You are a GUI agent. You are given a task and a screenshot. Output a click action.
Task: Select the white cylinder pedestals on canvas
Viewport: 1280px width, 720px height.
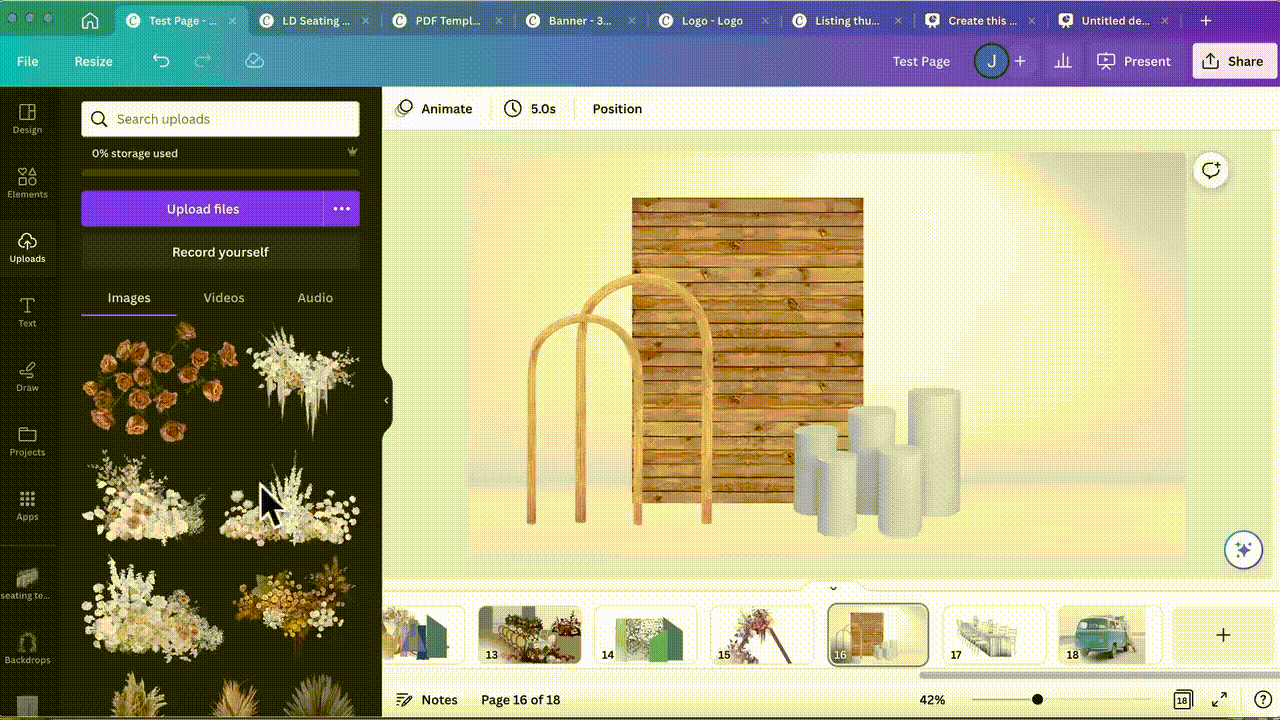(x=878, y=462)
